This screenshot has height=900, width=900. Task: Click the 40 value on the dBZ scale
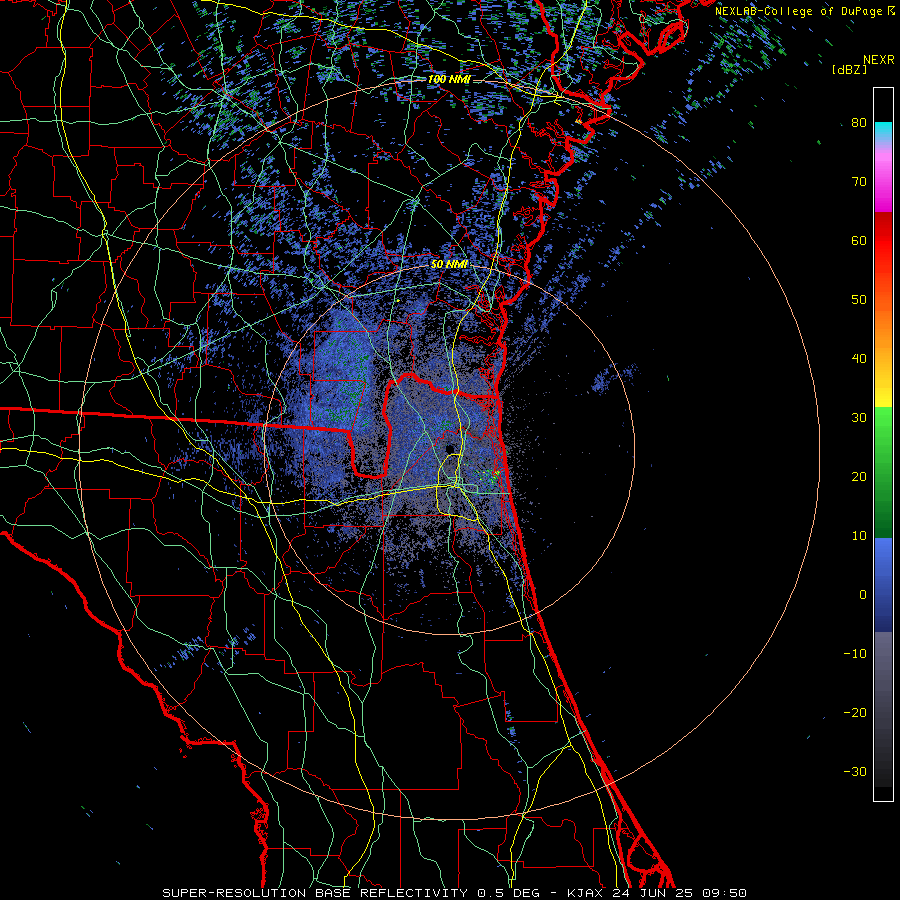click(x=859, y=359)
